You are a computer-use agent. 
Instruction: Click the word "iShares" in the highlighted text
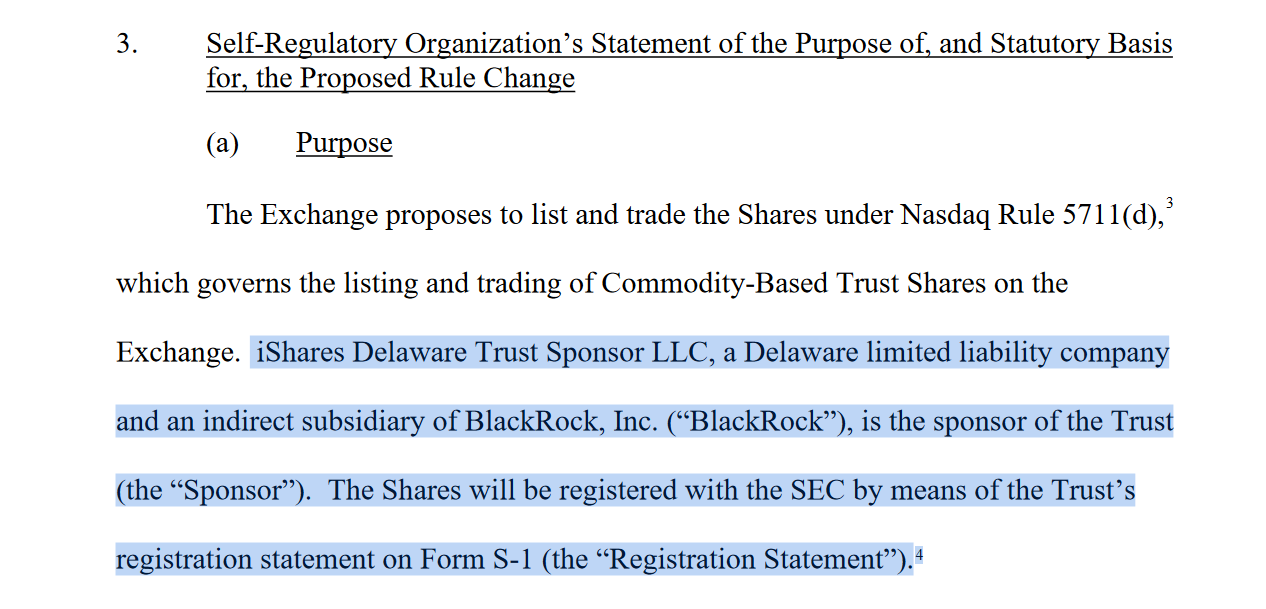301,352
